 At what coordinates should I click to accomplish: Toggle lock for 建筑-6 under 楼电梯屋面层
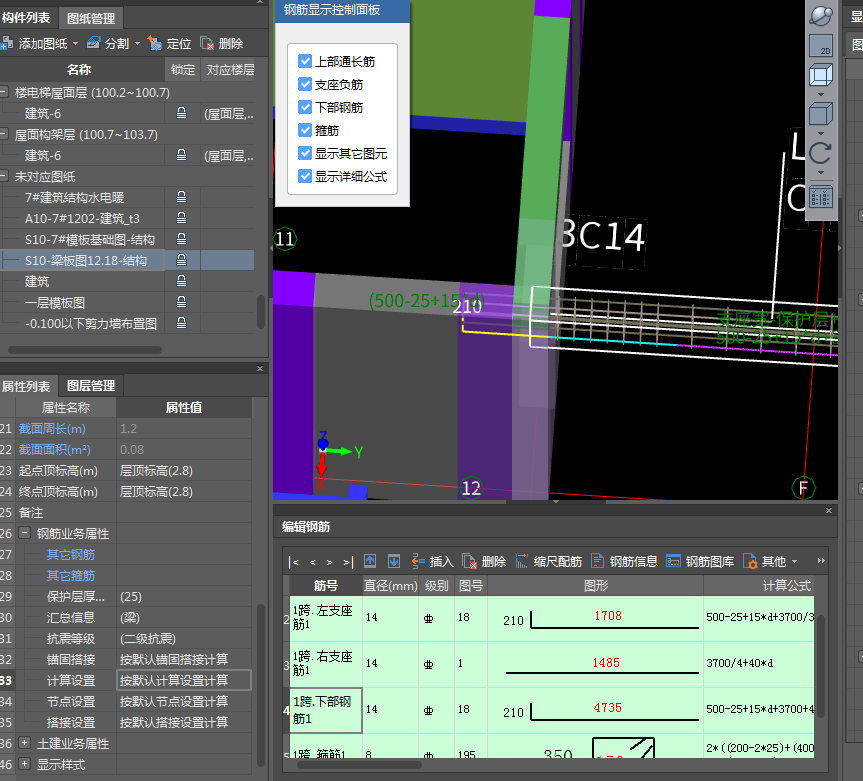pyautogui.click(x=181, y=113)
